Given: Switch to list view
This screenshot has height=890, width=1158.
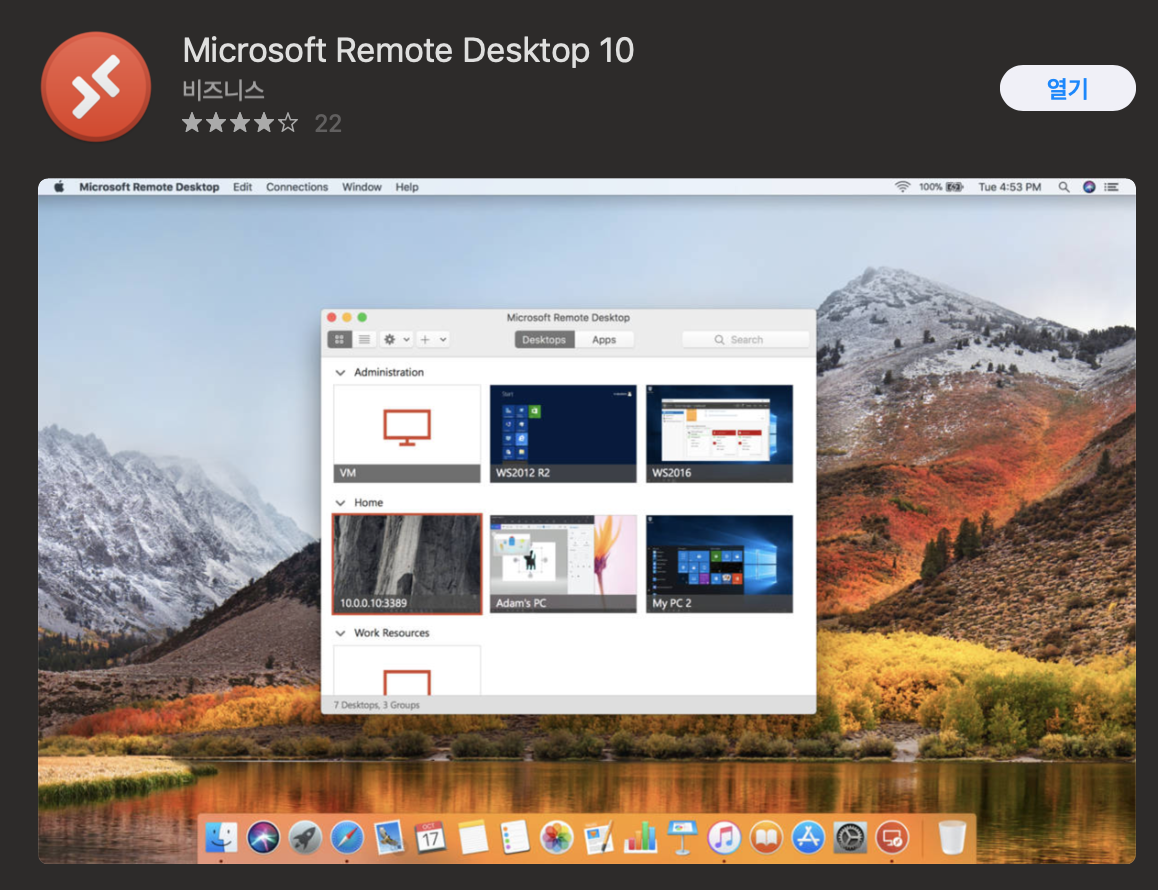Looking at the screenshot, I should click(364, 339).
